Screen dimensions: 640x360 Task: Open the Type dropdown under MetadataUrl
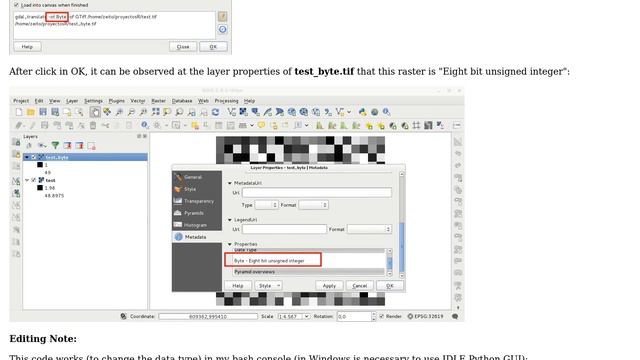(x=267, y=205)
